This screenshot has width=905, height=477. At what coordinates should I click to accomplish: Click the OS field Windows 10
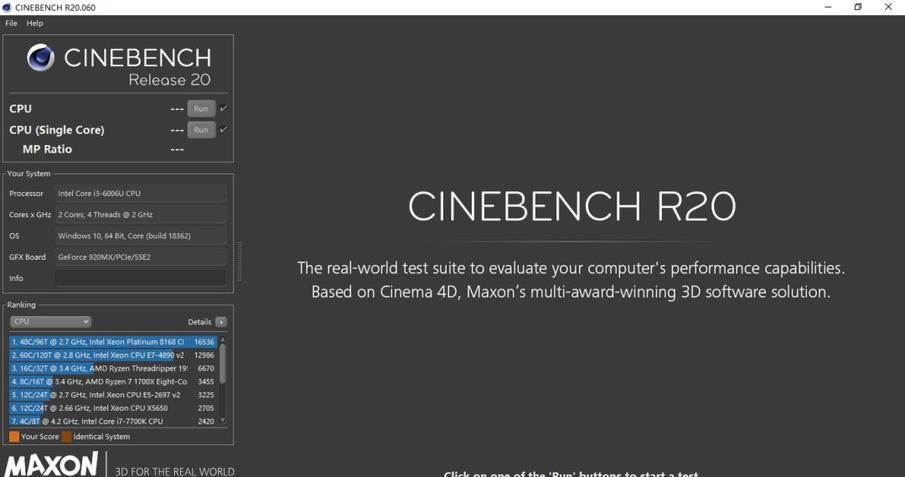(x=140, y=236)
